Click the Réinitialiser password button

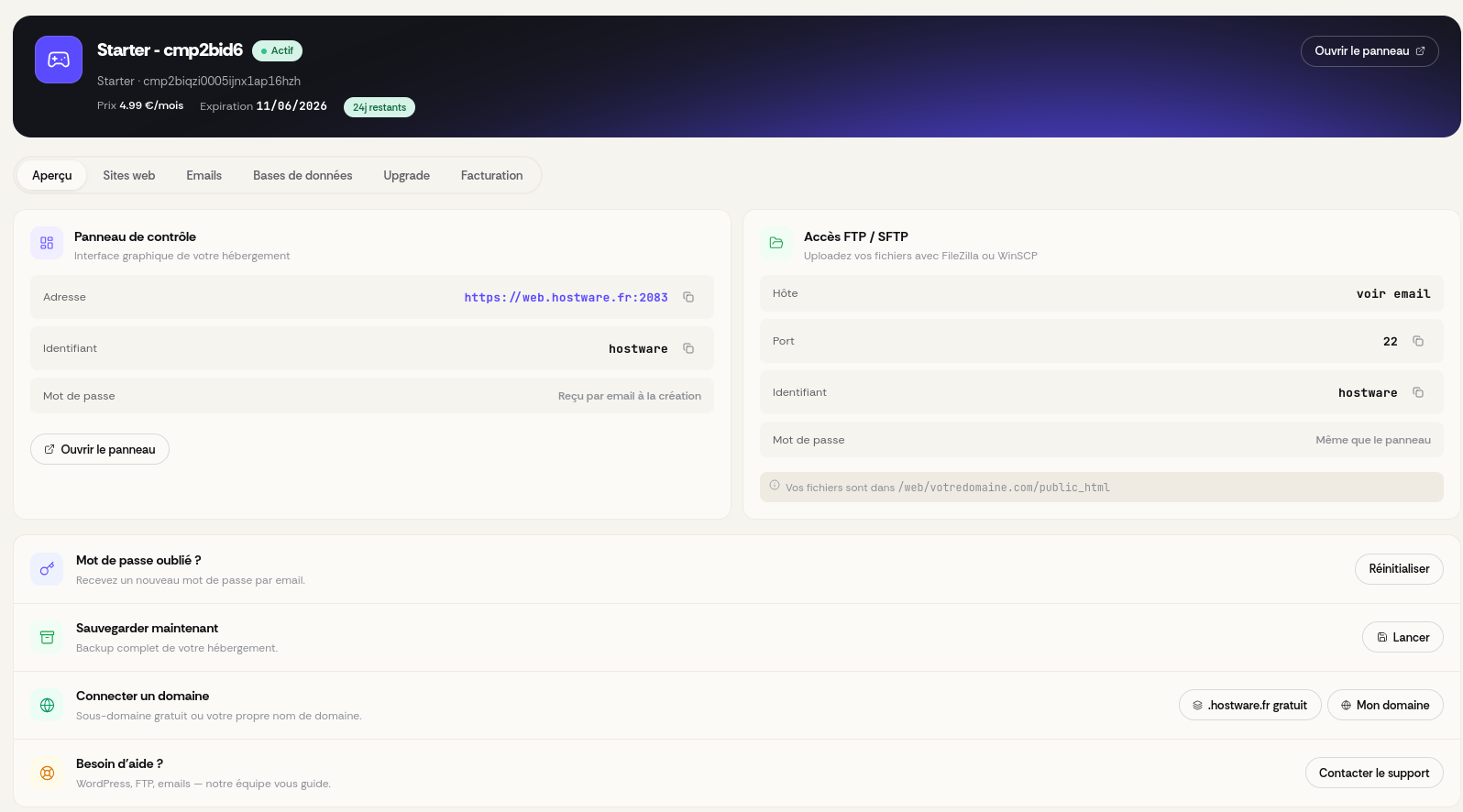point(1399,569)
